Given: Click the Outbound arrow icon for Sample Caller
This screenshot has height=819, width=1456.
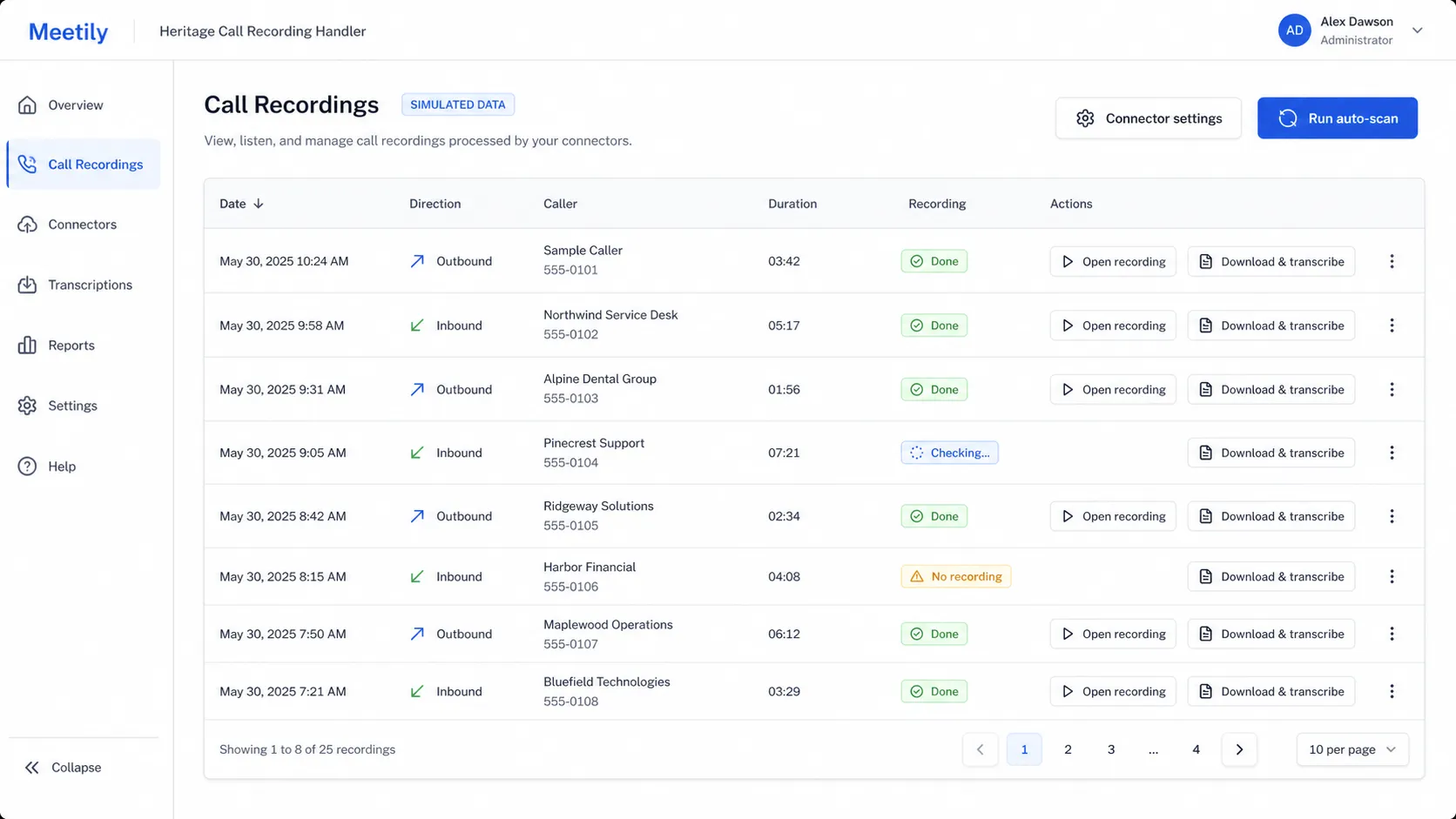Looking at the screenshot, I should [x=417, y=261].
